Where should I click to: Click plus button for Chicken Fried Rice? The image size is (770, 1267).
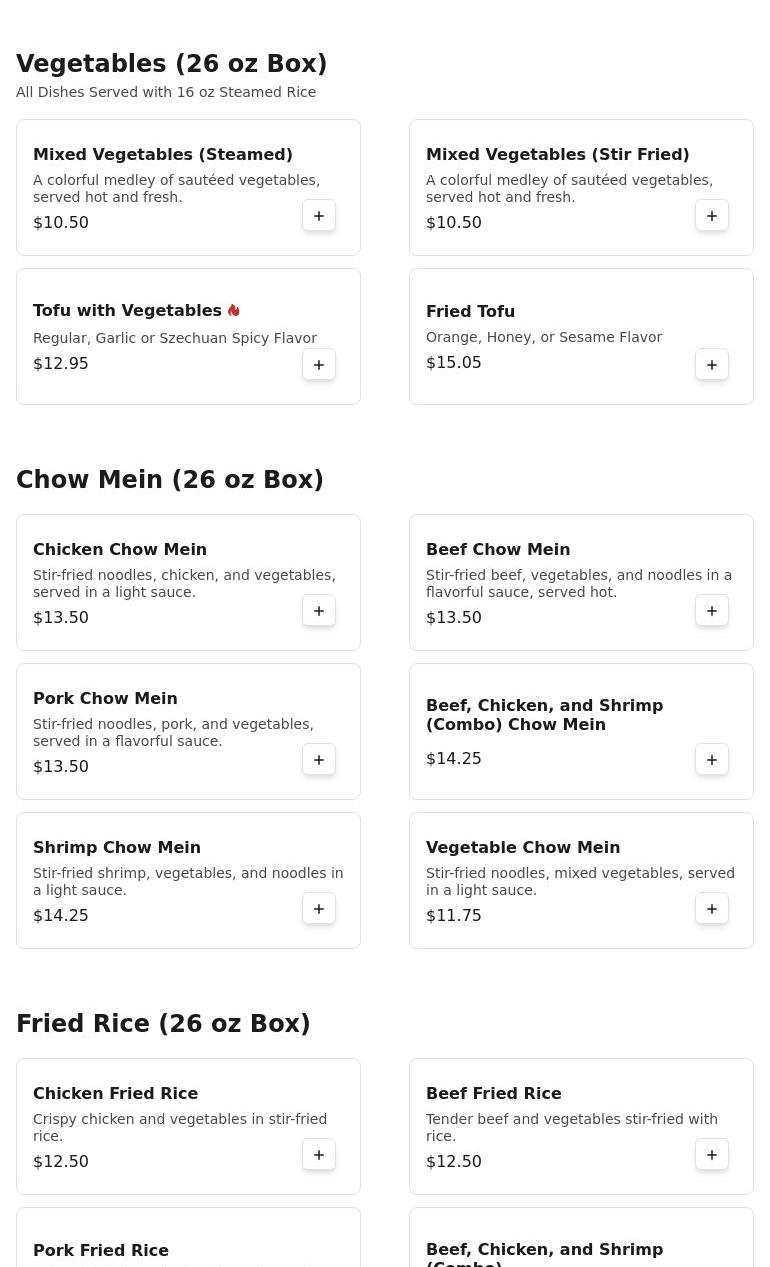coord(319,1155)
